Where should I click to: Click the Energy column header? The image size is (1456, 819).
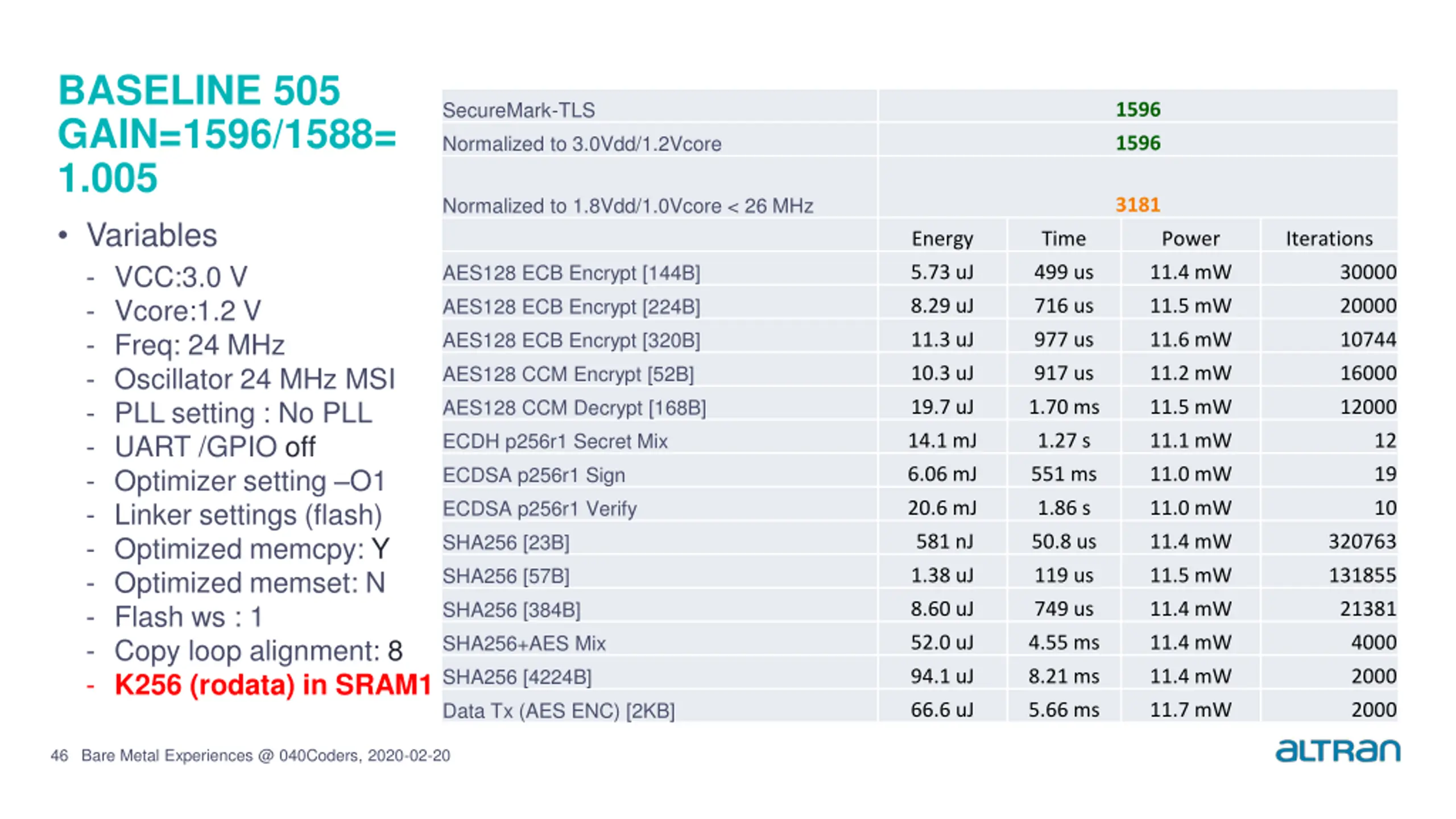[x=942, y=238]
